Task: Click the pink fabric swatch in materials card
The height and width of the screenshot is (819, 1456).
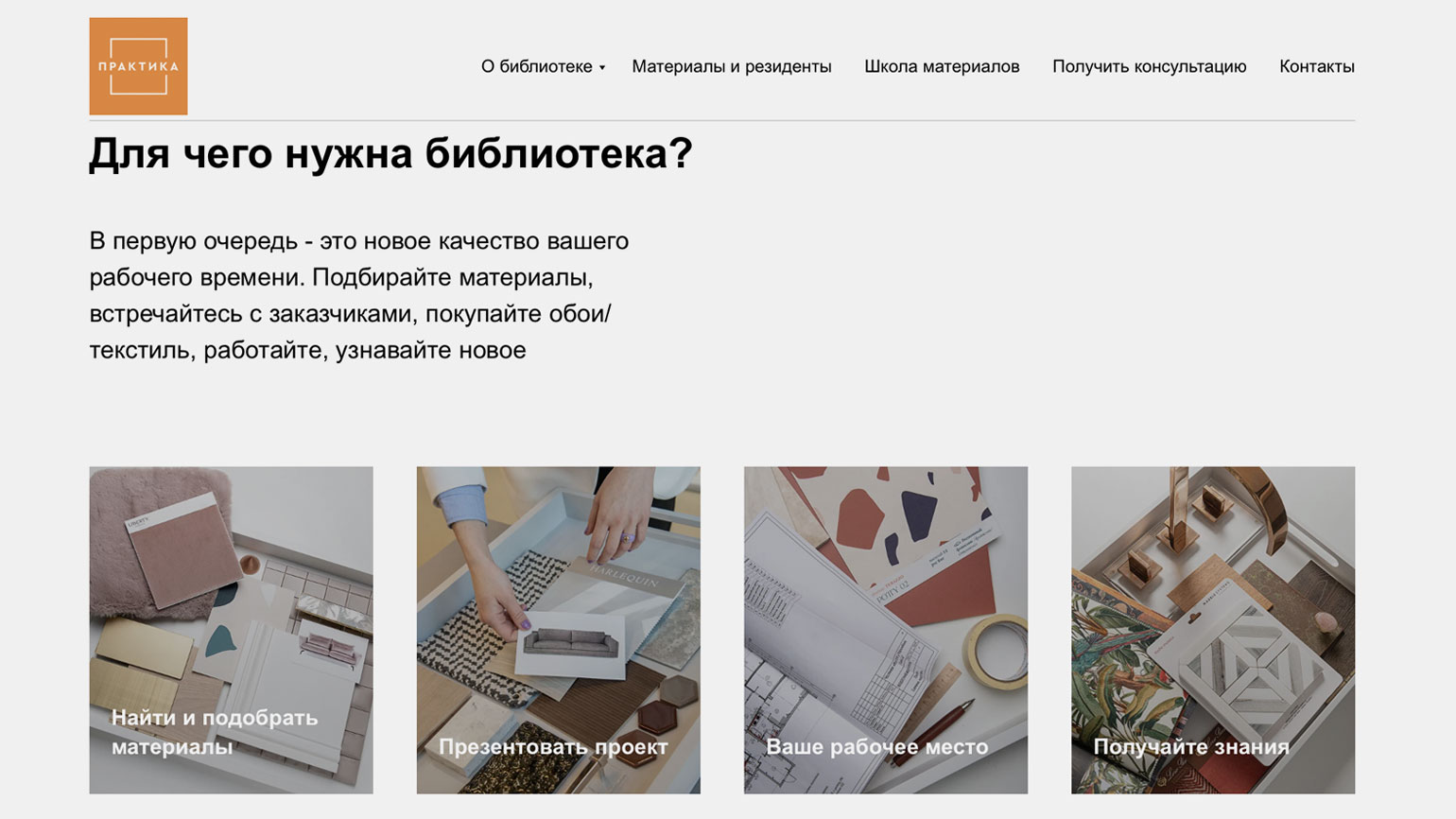Action: point(185,550)
